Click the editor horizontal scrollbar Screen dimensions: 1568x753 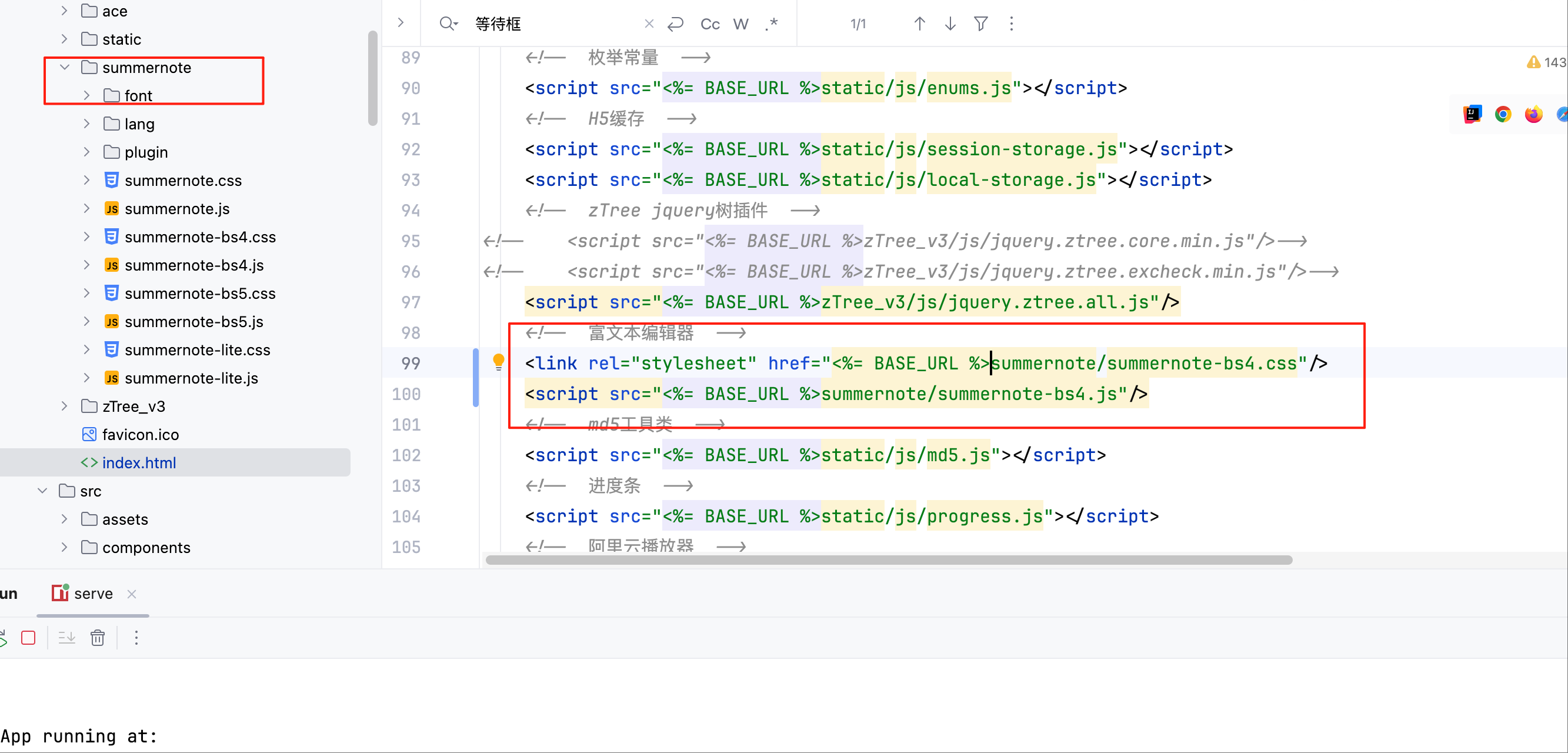889,559
